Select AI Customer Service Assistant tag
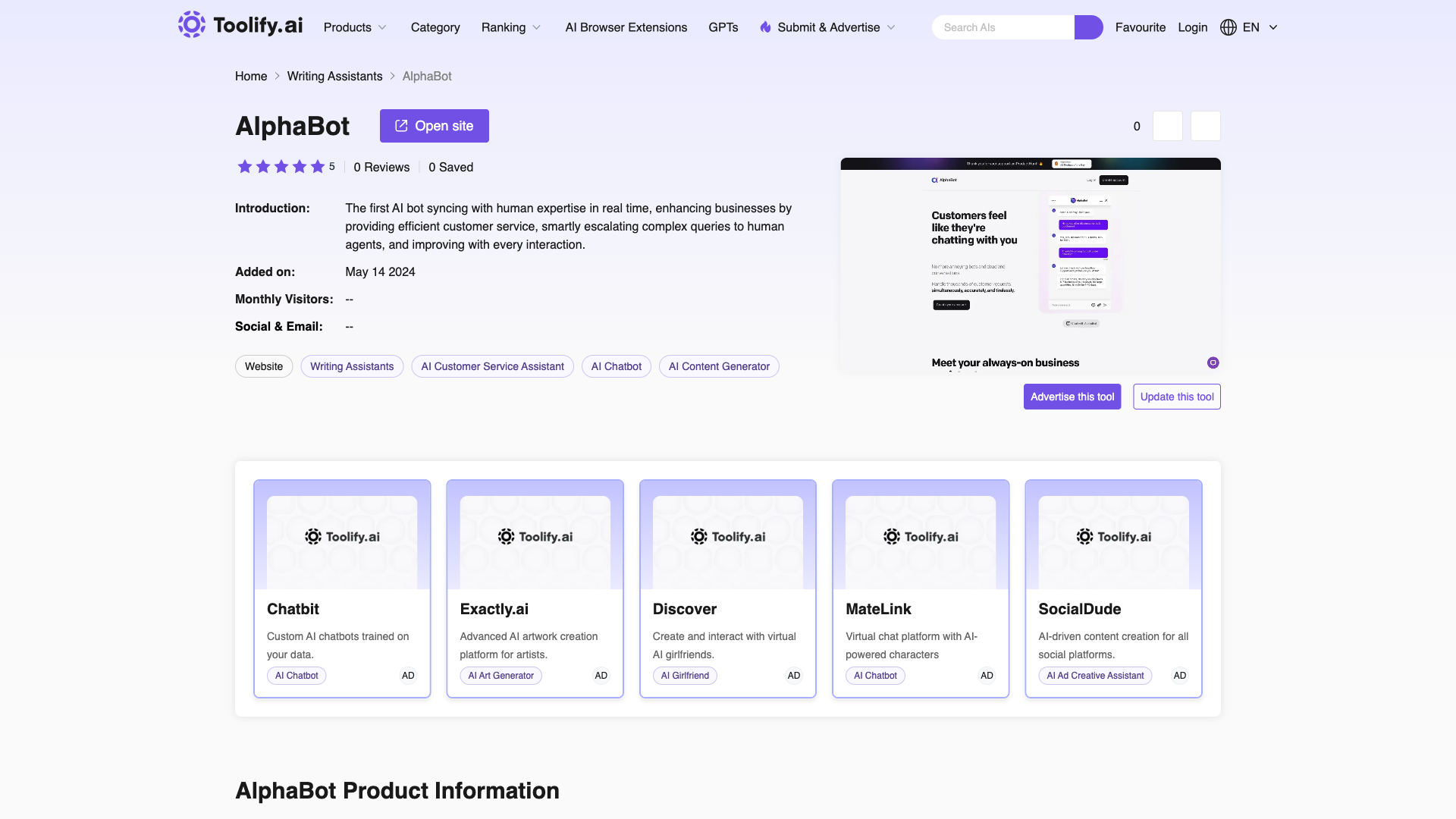 coord(492,366)
